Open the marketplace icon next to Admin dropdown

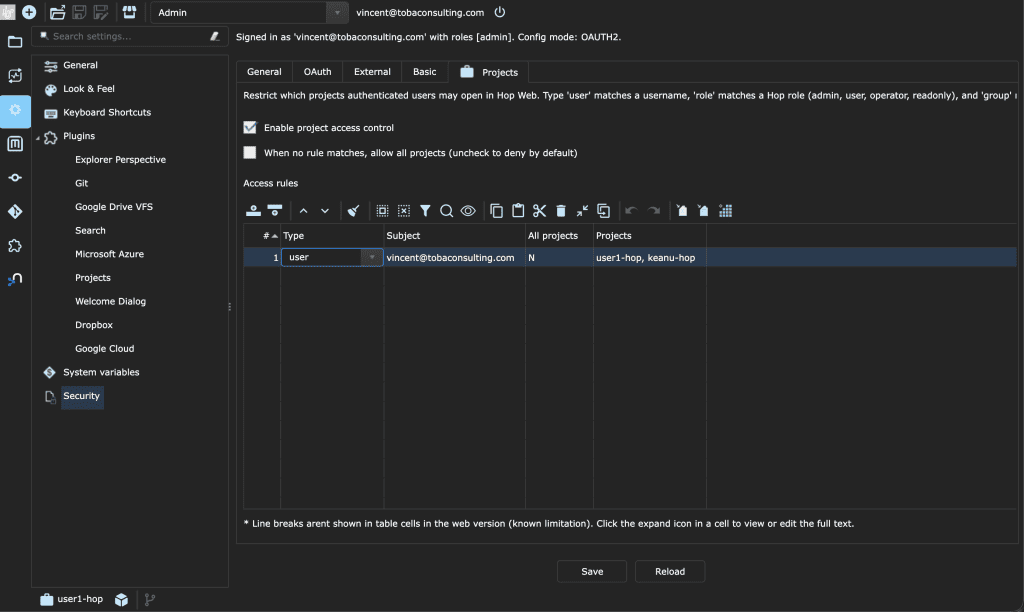tap(129, 12)
